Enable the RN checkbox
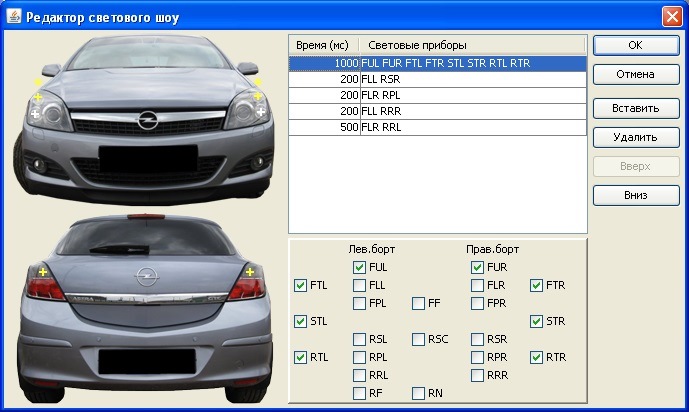The width and height of the screenshot is (689, 412). pyautogui.click(x=418, y=393)
